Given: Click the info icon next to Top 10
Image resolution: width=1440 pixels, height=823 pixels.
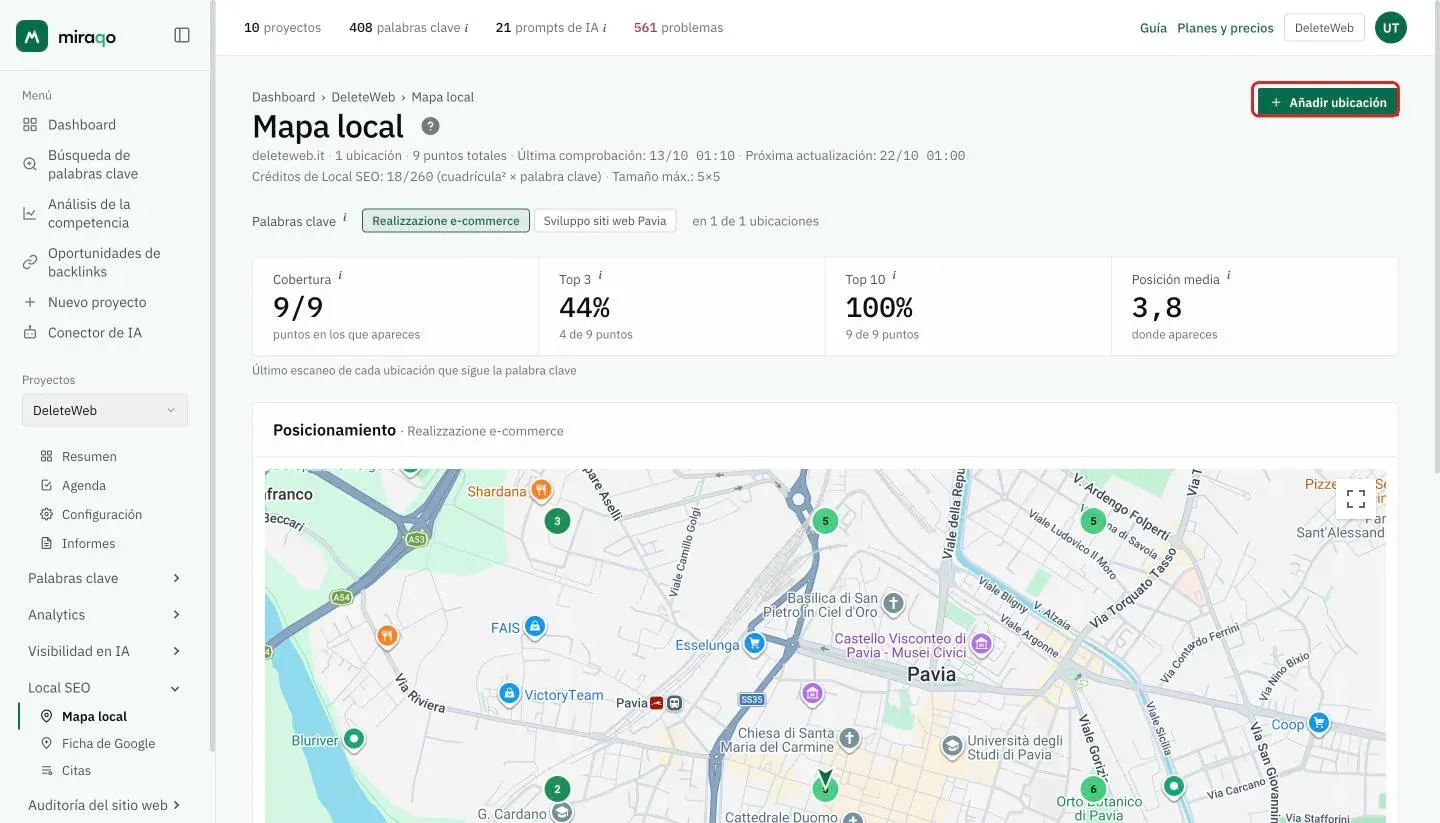Looking at the screenshot, I should coord(894,275).
